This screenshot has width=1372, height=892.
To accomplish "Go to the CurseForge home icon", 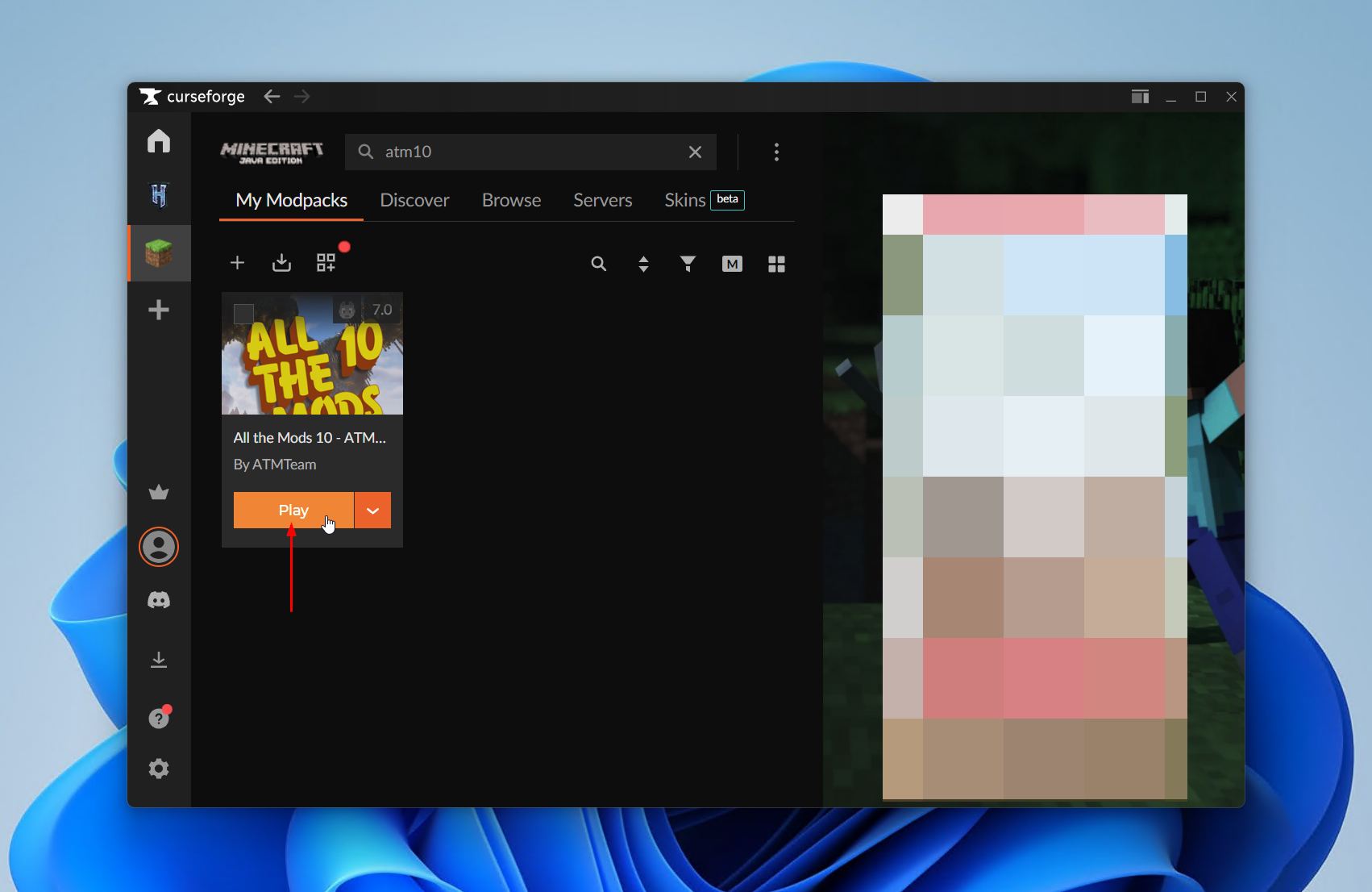I will [159, 141].
